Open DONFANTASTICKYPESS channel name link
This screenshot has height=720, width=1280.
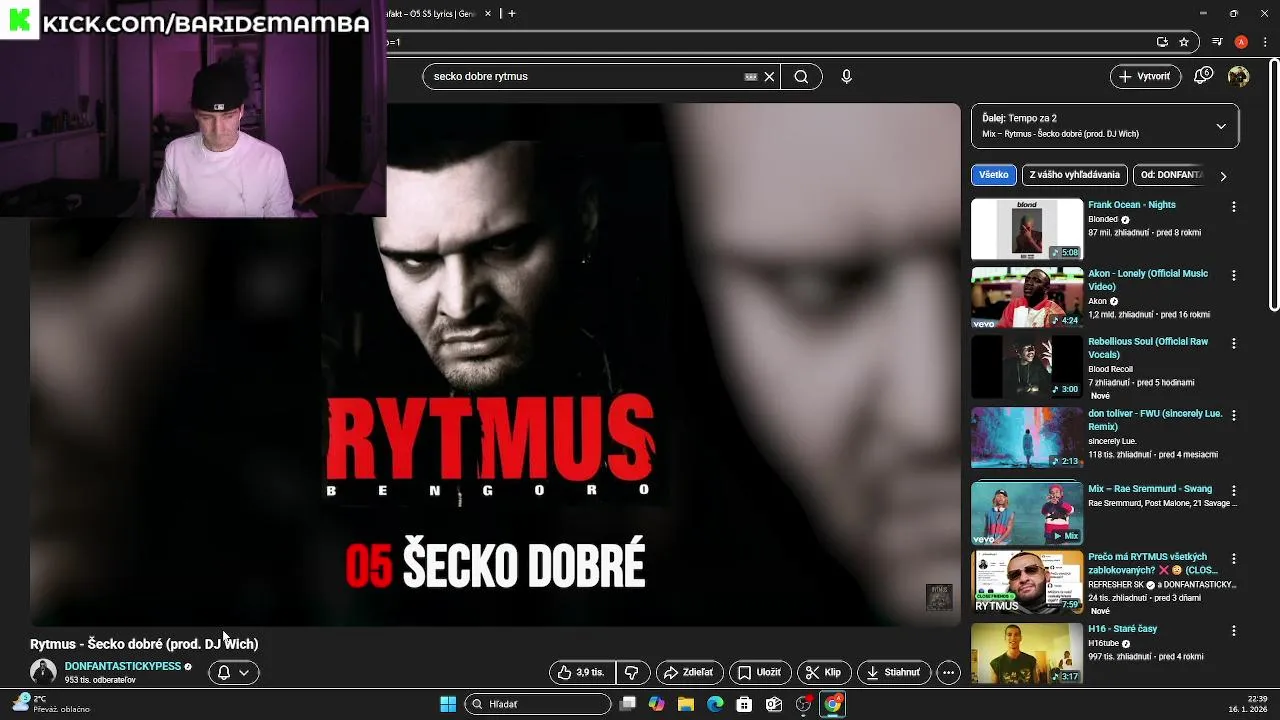click(123, 667)
